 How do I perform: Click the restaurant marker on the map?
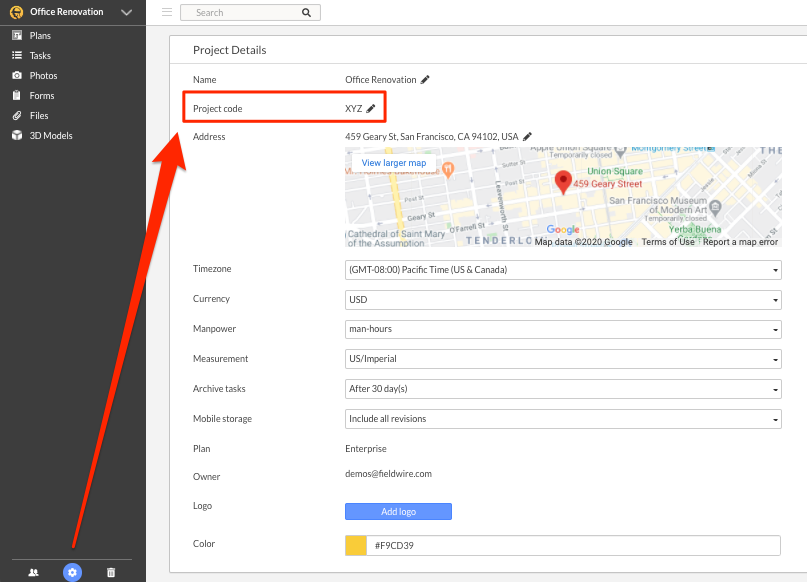point(448,169)
